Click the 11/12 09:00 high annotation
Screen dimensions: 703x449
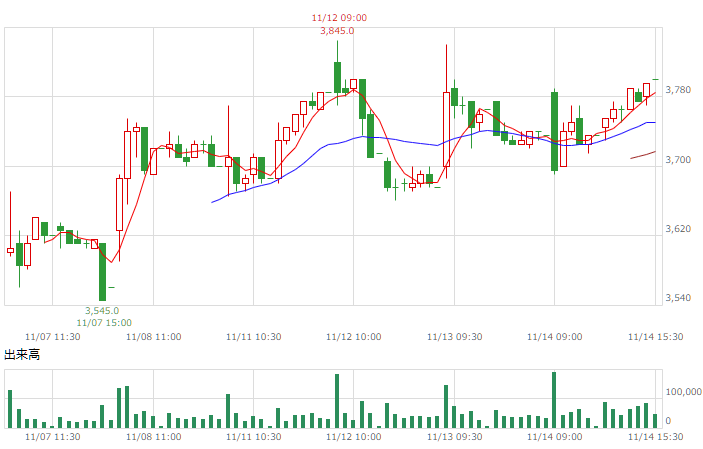click(339, 18)
